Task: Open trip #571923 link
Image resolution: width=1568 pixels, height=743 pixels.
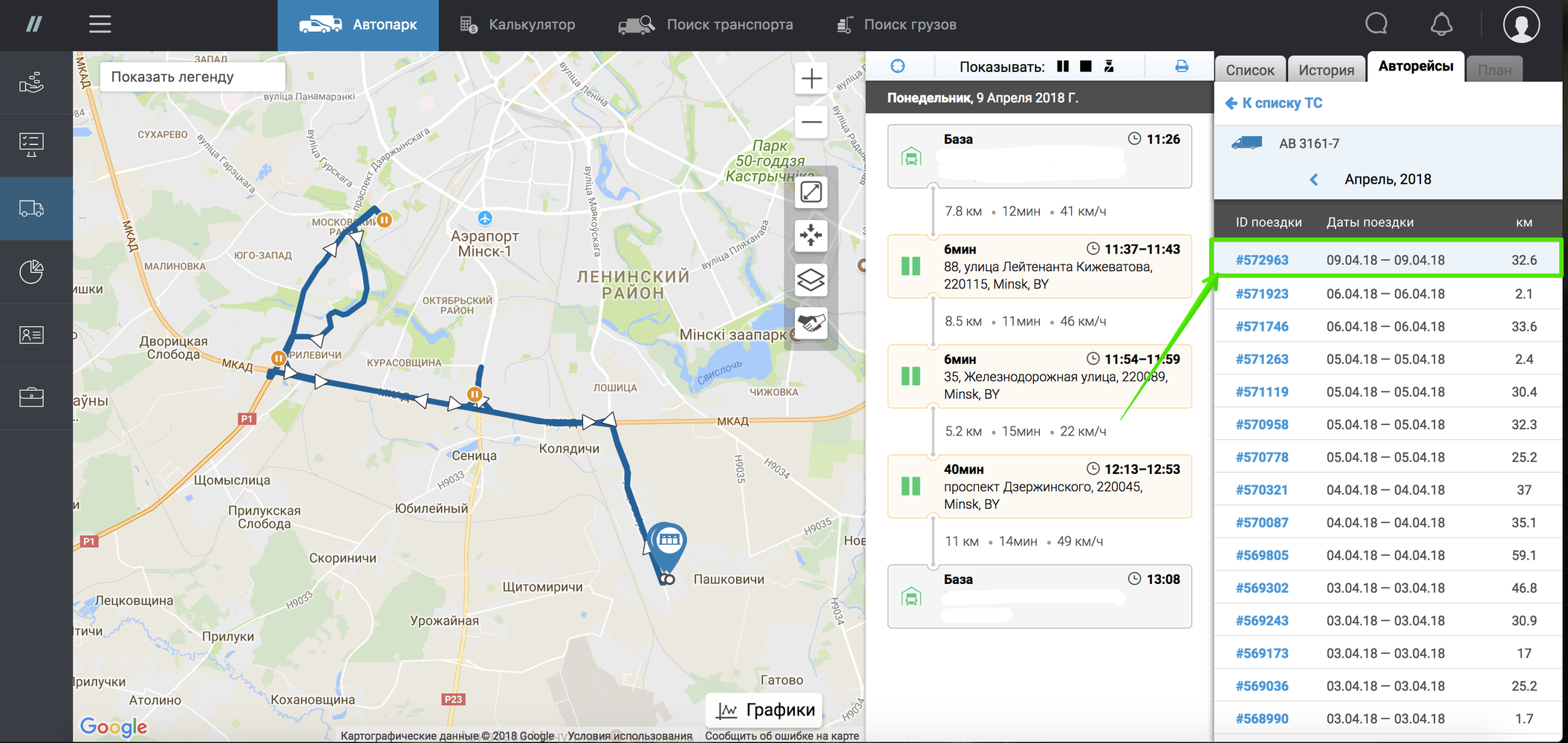Action: pos(1261,293)
